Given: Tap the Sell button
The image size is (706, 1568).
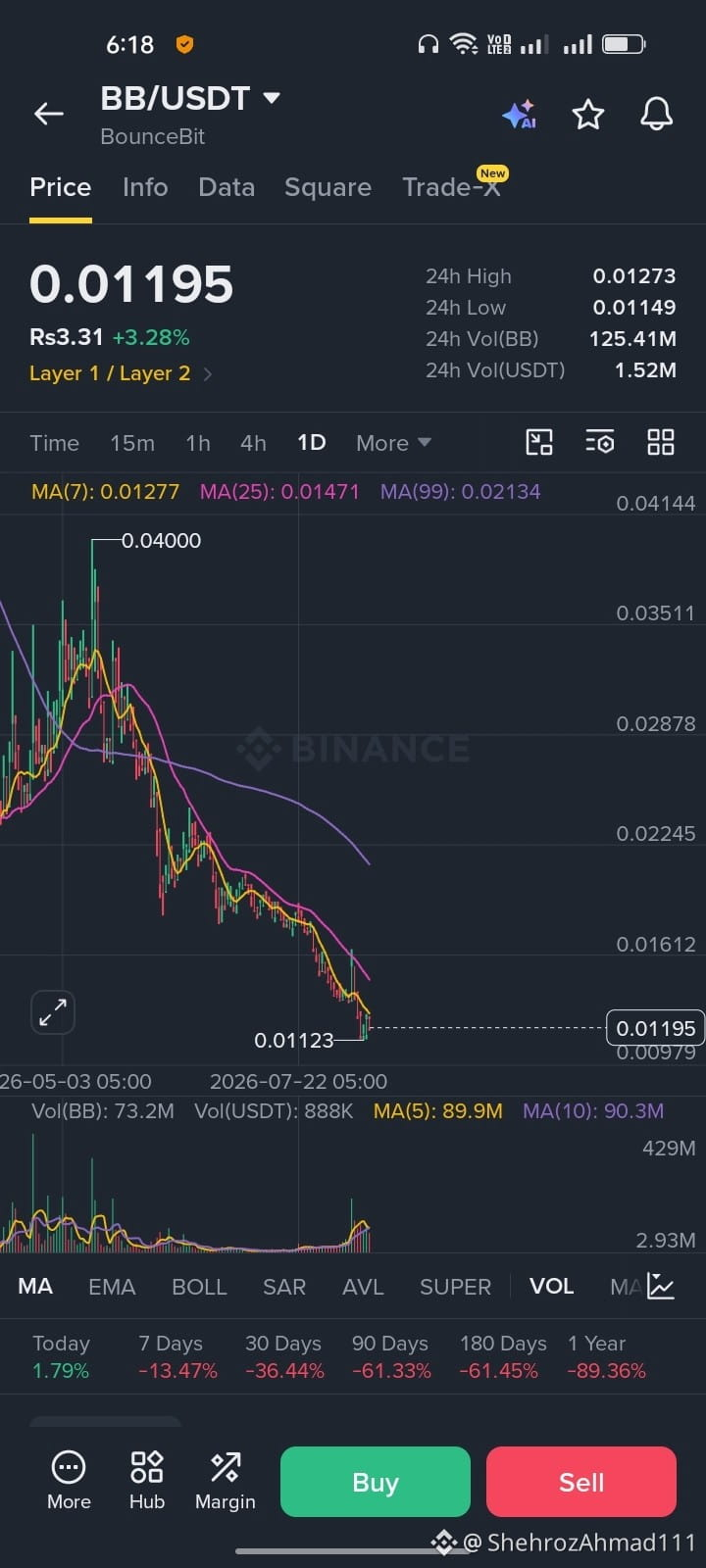Looking at the screenshot, I should [x=581, y=1482].
